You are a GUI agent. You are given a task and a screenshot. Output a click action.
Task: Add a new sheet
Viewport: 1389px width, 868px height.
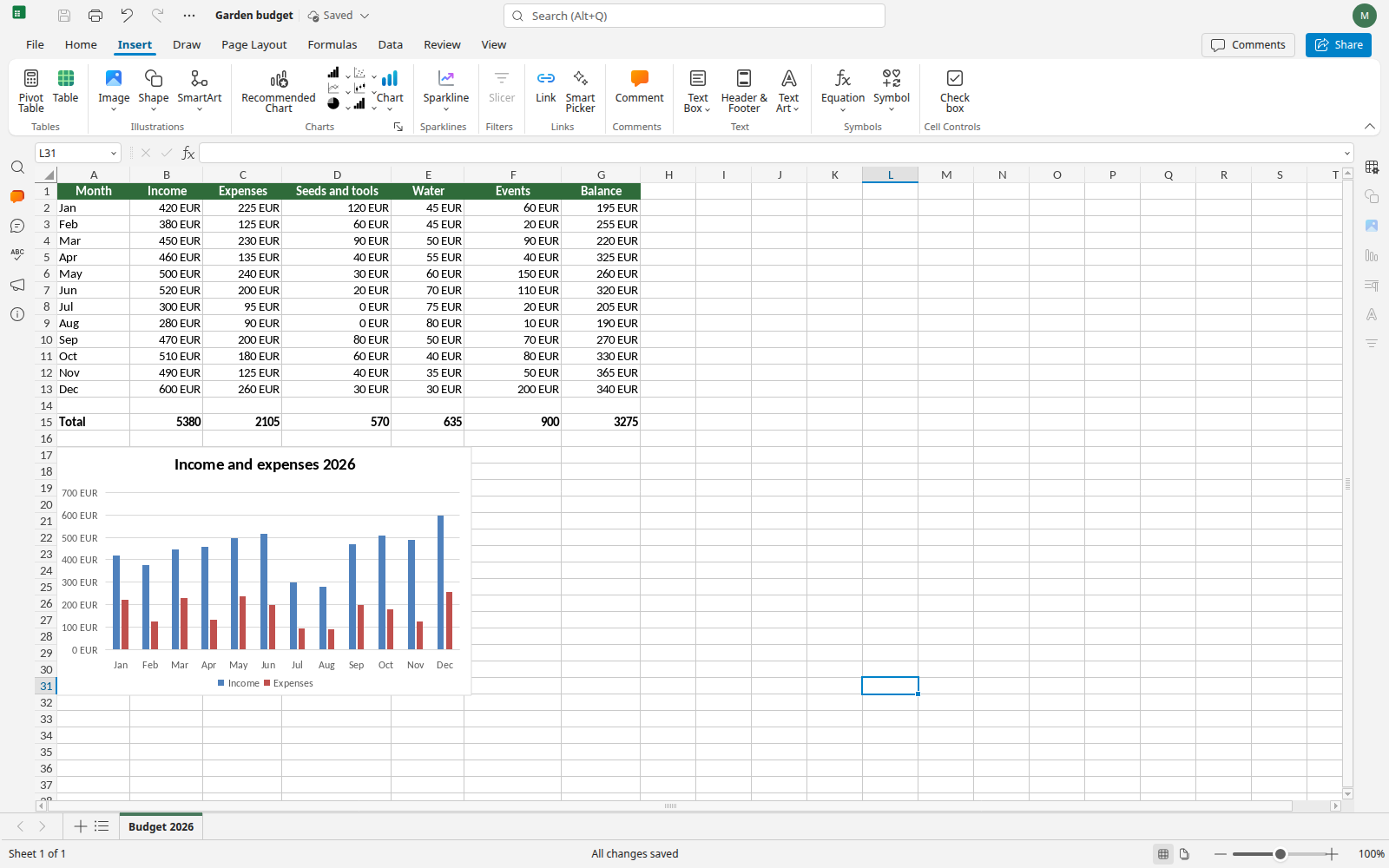[x=80, y=826]
